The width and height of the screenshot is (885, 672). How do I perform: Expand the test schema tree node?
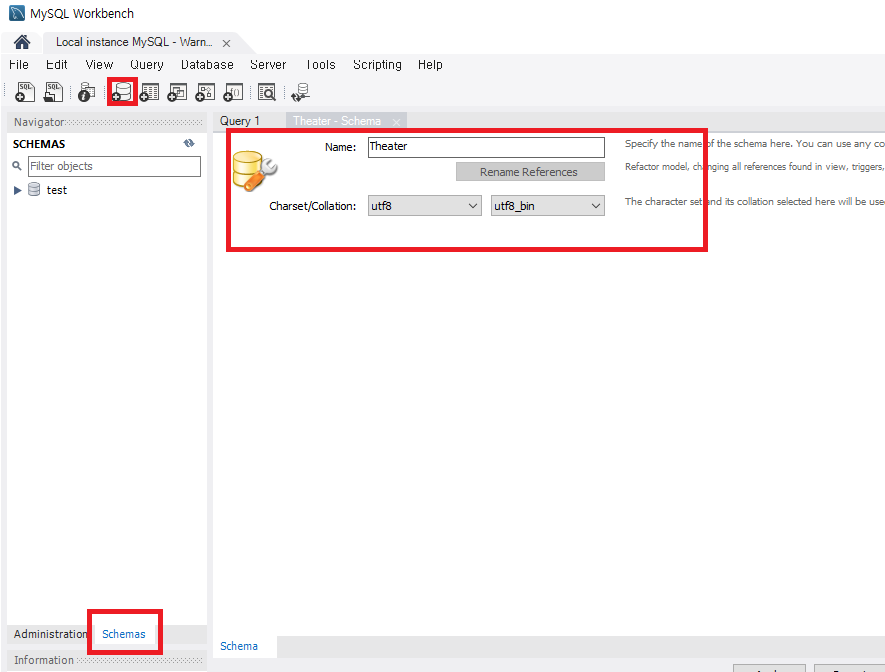(x=17, y=190)
